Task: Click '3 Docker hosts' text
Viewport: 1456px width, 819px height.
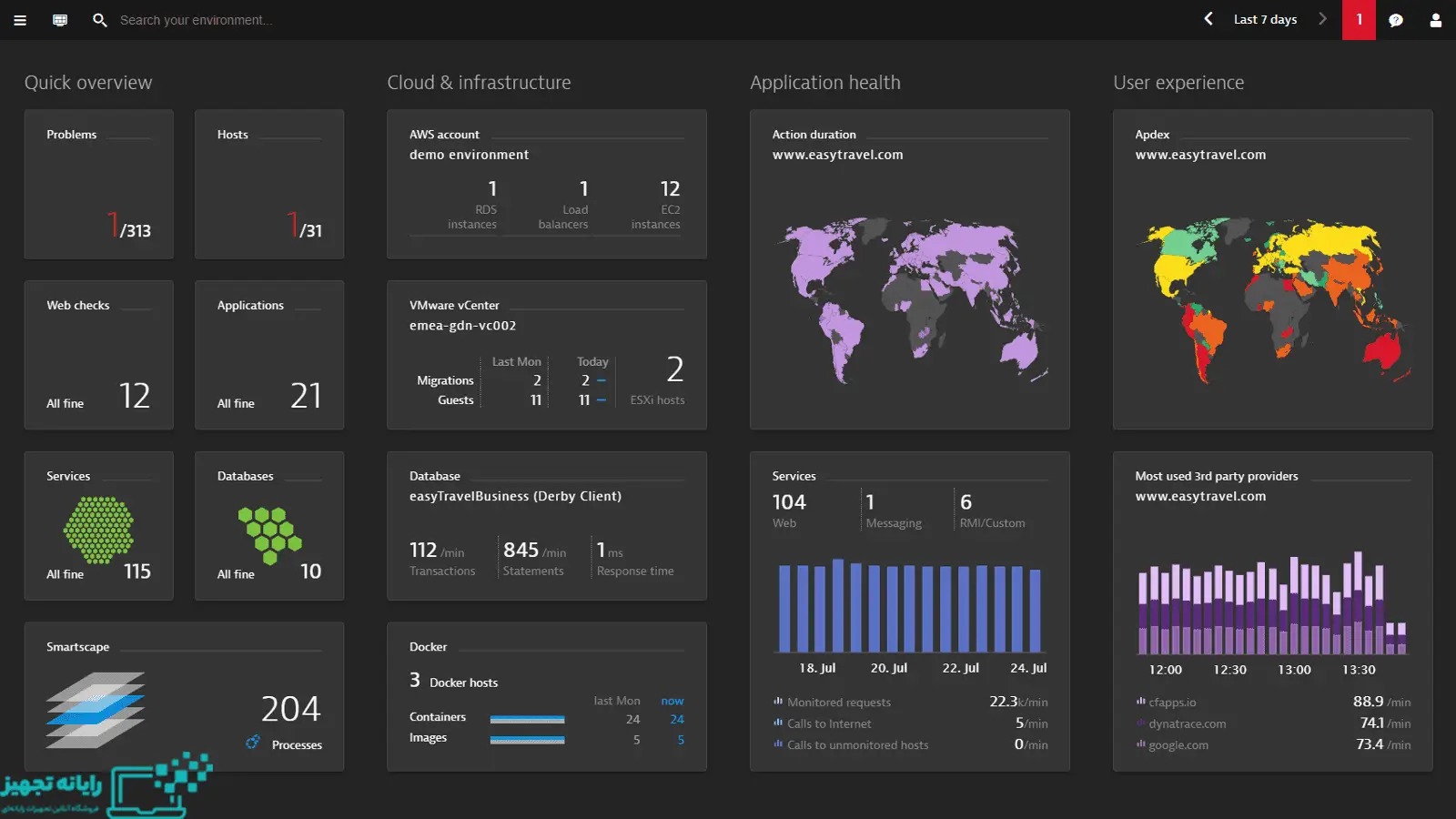Action: (x=453, y=681)
